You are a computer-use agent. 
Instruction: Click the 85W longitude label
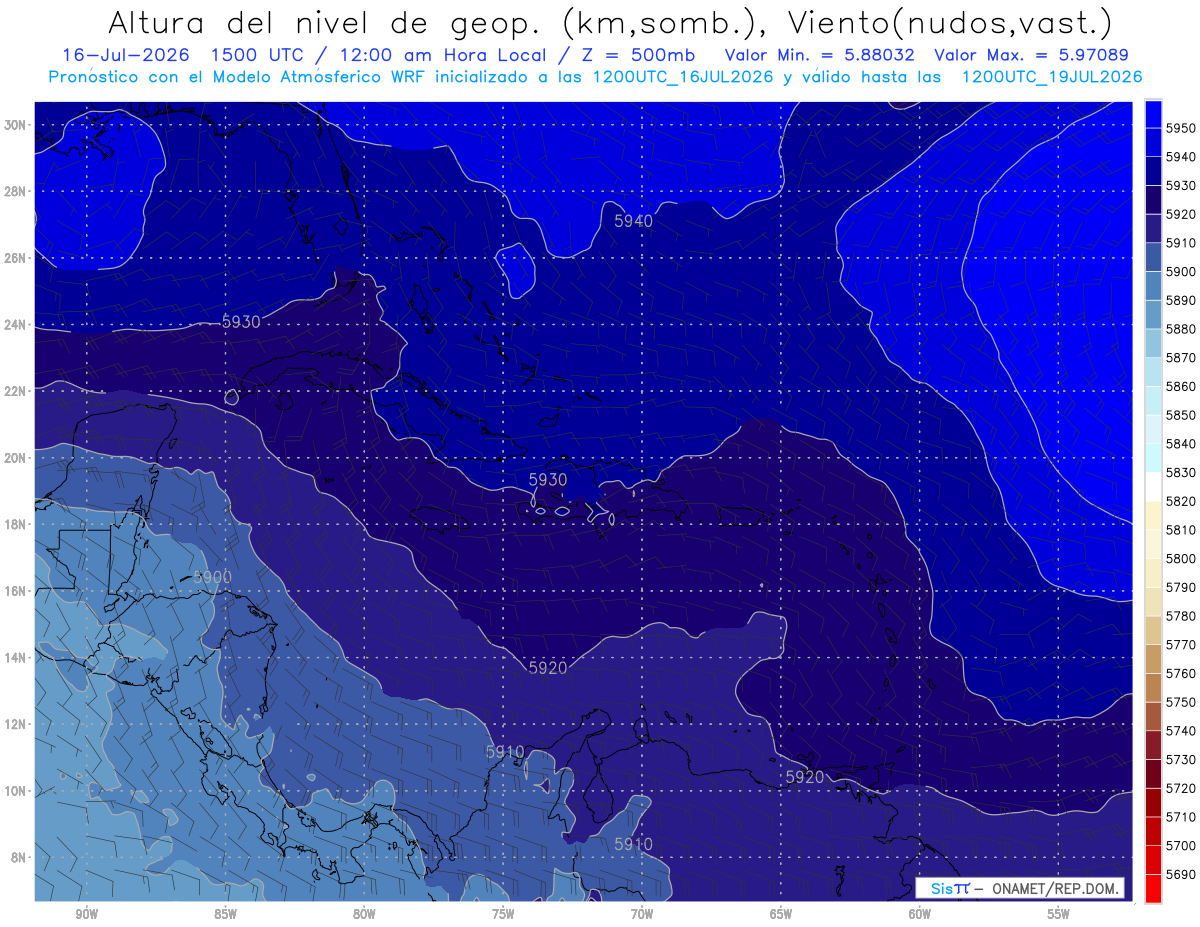pyautogui.click(x=225, y=913)
